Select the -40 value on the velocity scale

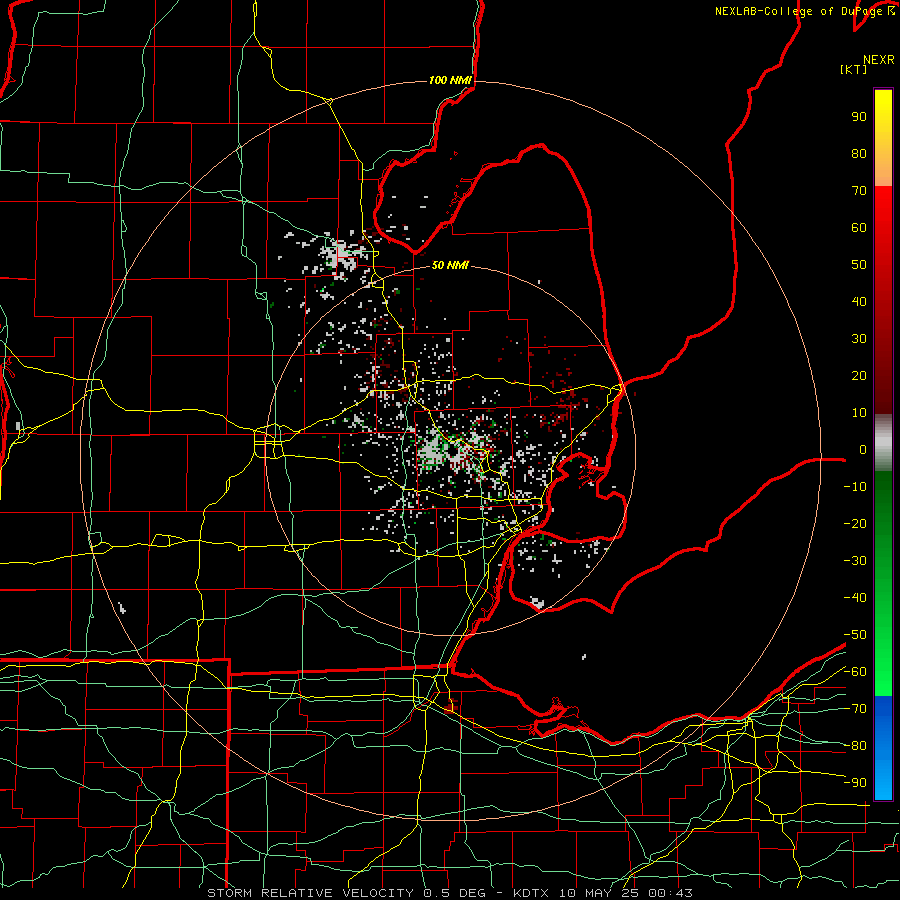(855, 598)
